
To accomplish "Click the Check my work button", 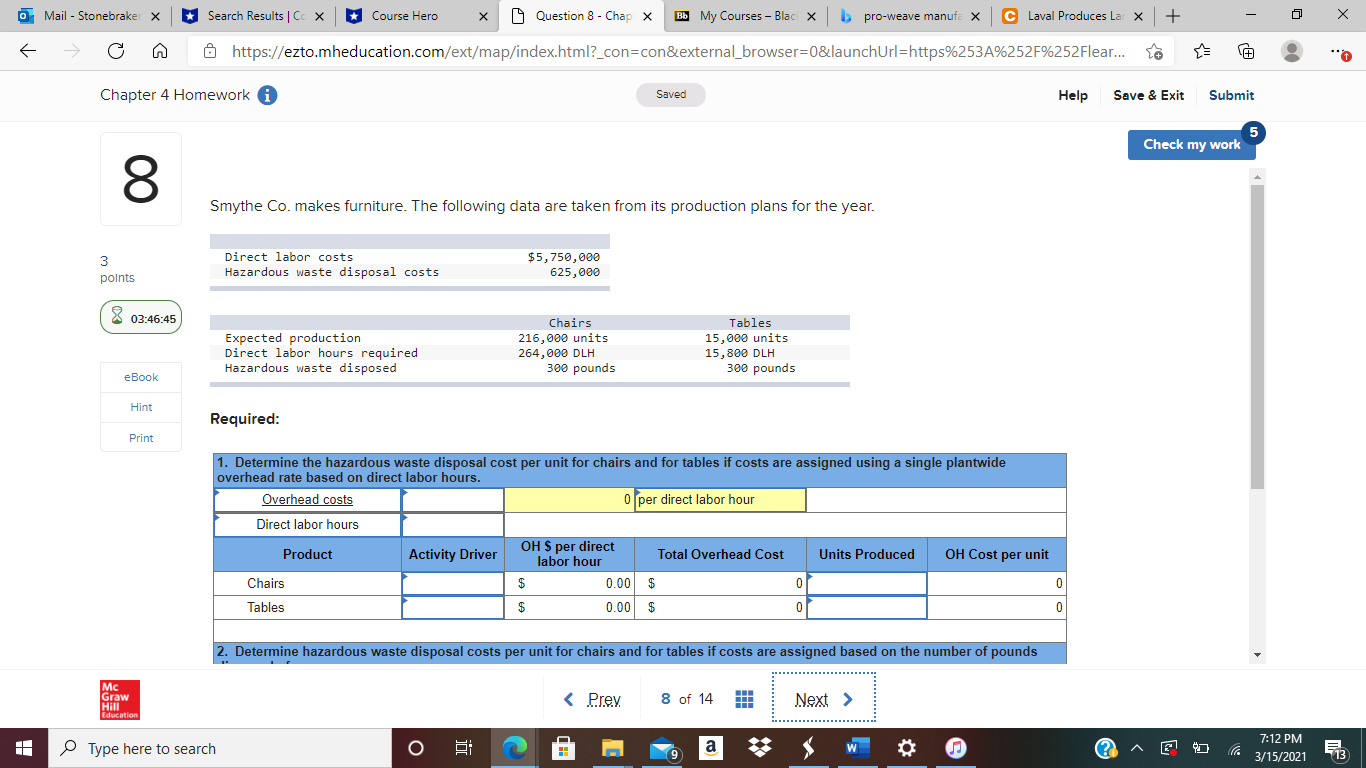I will [1191, 144].
